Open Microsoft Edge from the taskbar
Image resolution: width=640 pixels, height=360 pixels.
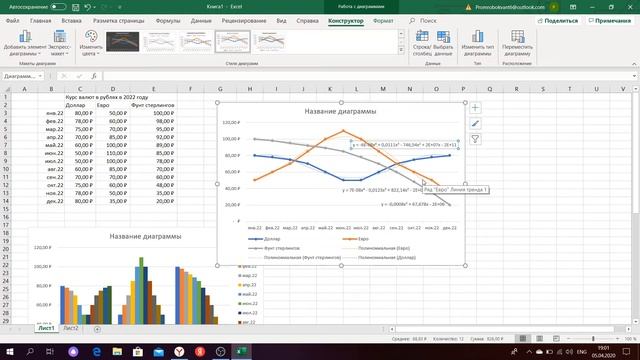pos(96,351)
